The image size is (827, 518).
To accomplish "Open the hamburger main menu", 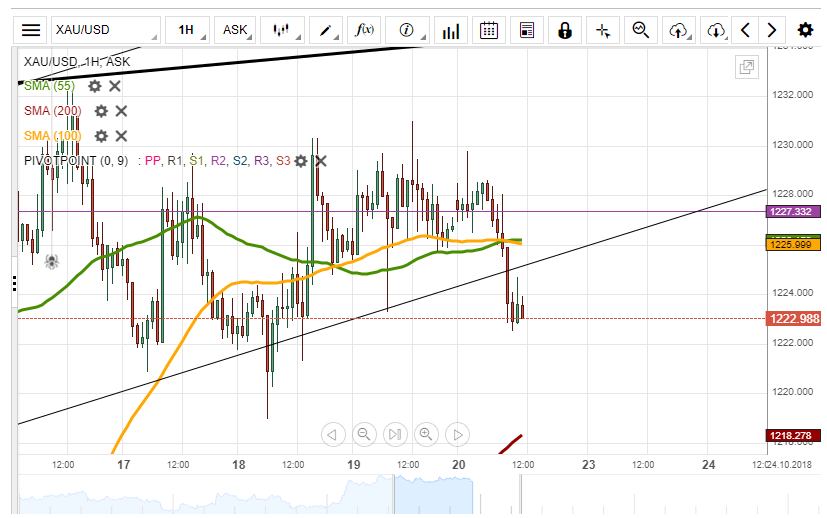I will point(31,30).
